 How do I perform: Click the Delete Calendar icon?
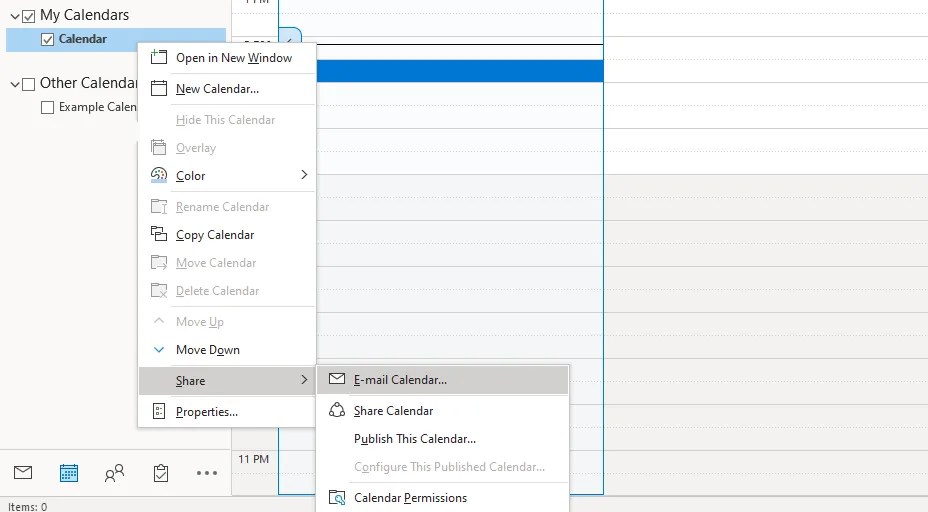click(159, 290)
